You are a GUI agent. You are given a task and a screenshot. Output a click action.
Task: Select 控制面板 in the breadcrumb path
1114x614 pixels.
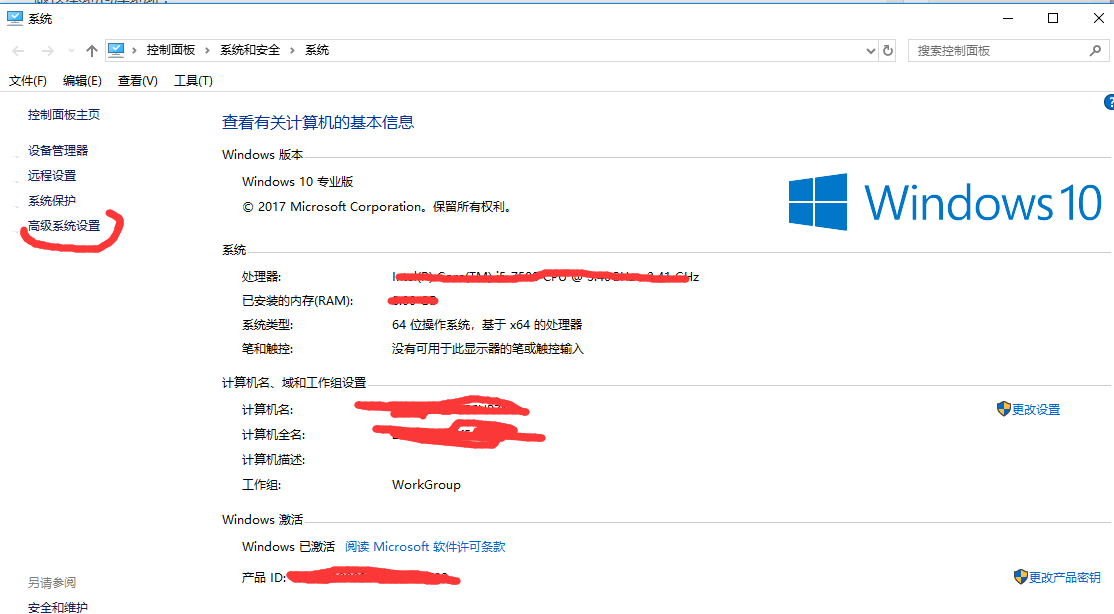(171, 50)
